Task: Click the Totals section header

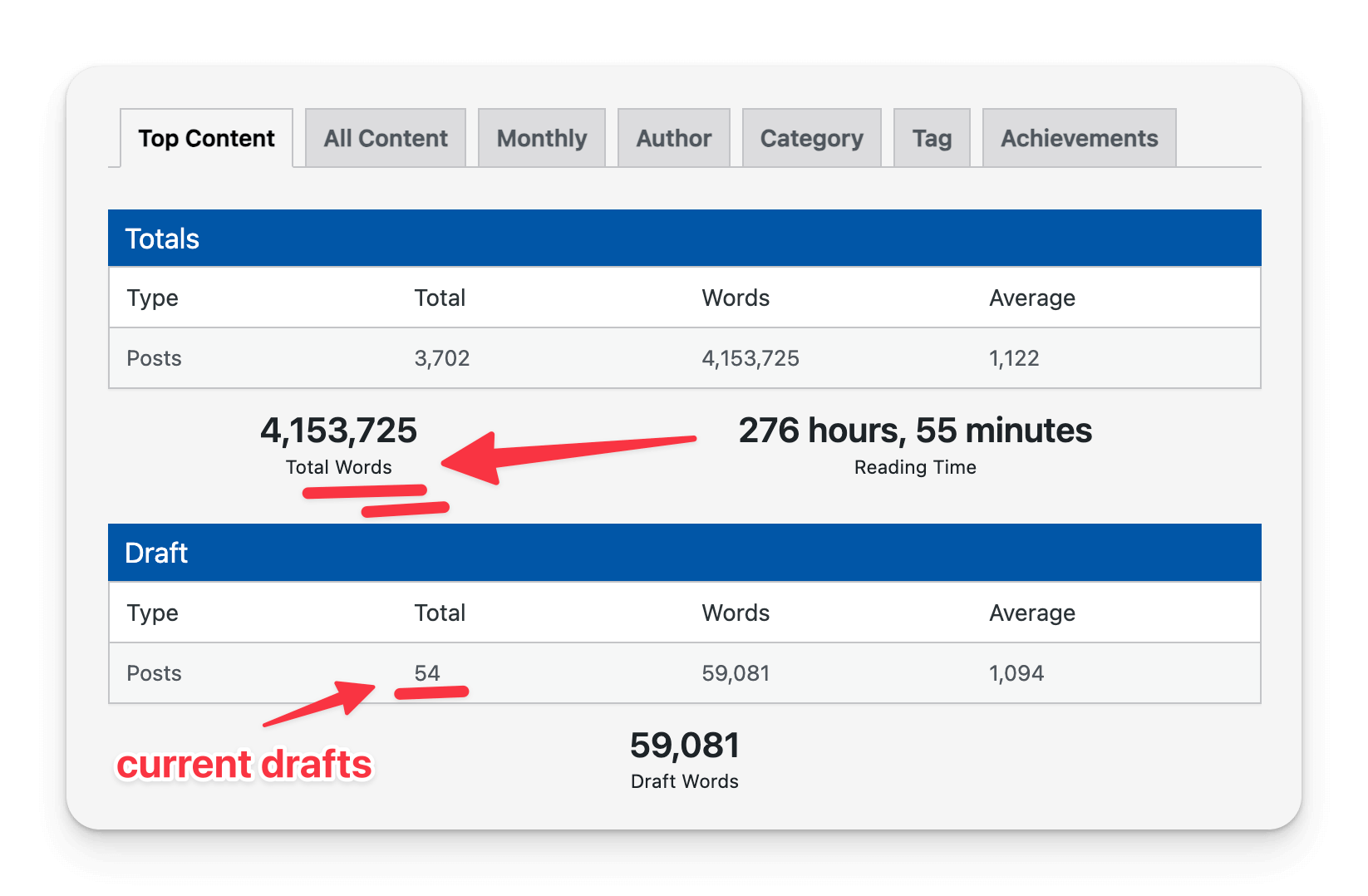Action: coord(163,239)
